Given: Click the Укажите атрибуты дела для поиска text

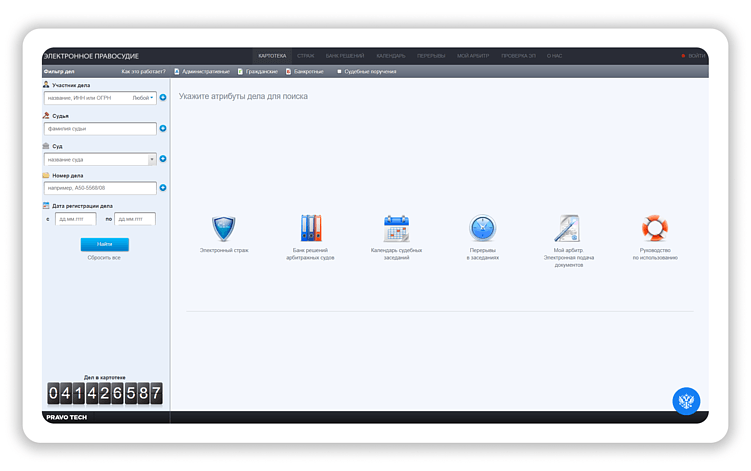Looking at the screenshot, I should click(243, 96).
